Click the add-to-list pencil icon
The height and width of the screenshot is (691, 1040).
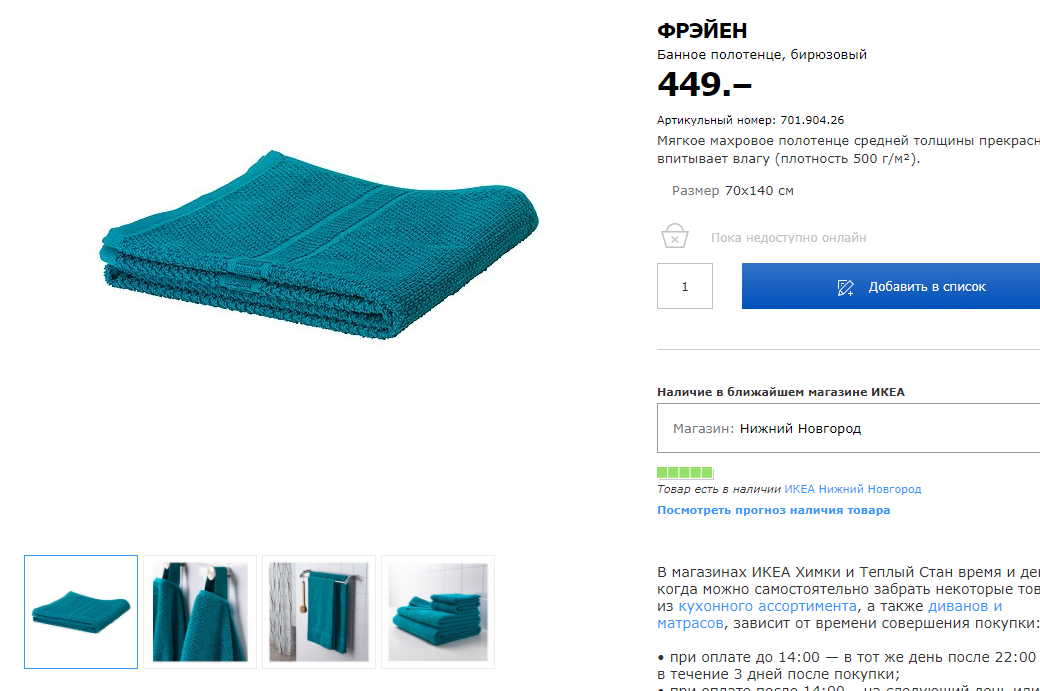845,287
